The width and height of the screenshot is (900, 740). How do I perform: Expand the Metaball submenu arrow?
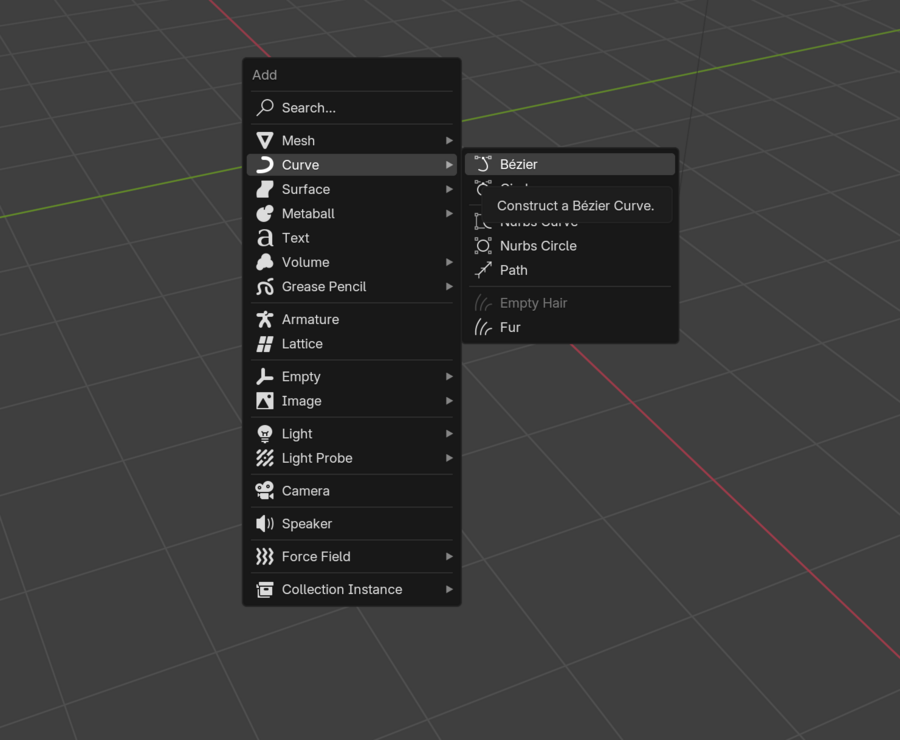pyautogui.click(x=449, y=214)
